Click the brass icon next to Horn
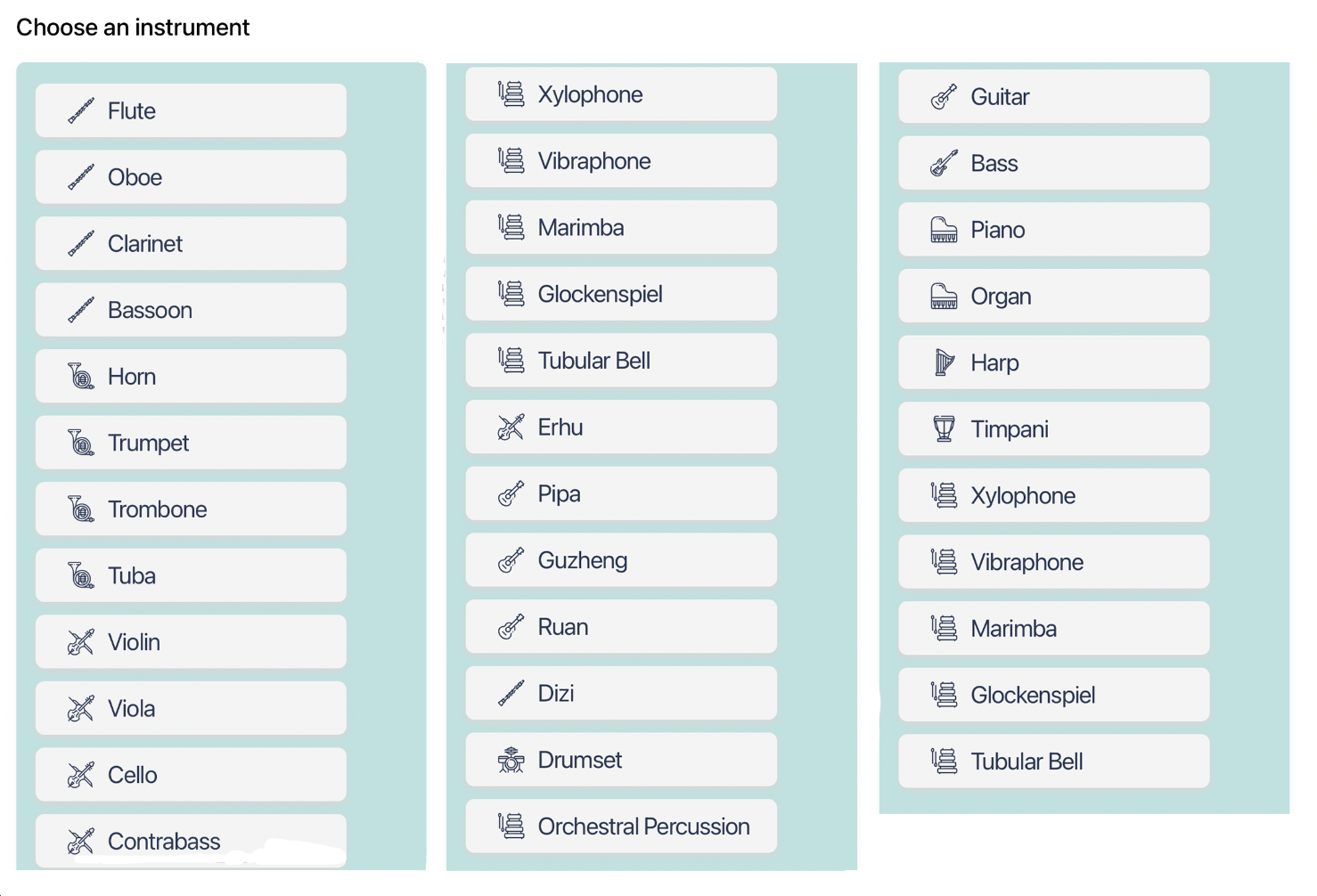The height and width of the screenshot is (896, 1317). [x=81, y=377]
